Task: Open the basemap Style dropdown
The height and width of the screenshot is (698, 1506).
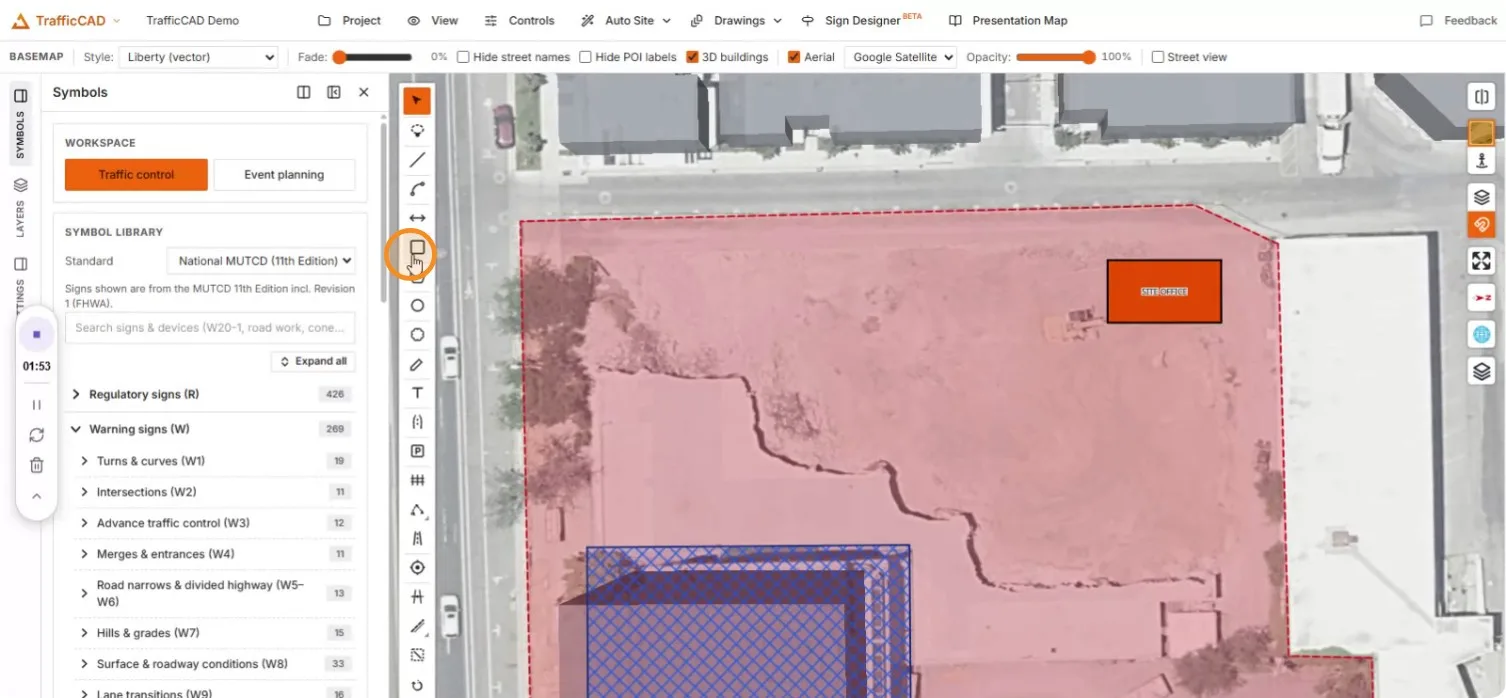Action: coord(198,57)
